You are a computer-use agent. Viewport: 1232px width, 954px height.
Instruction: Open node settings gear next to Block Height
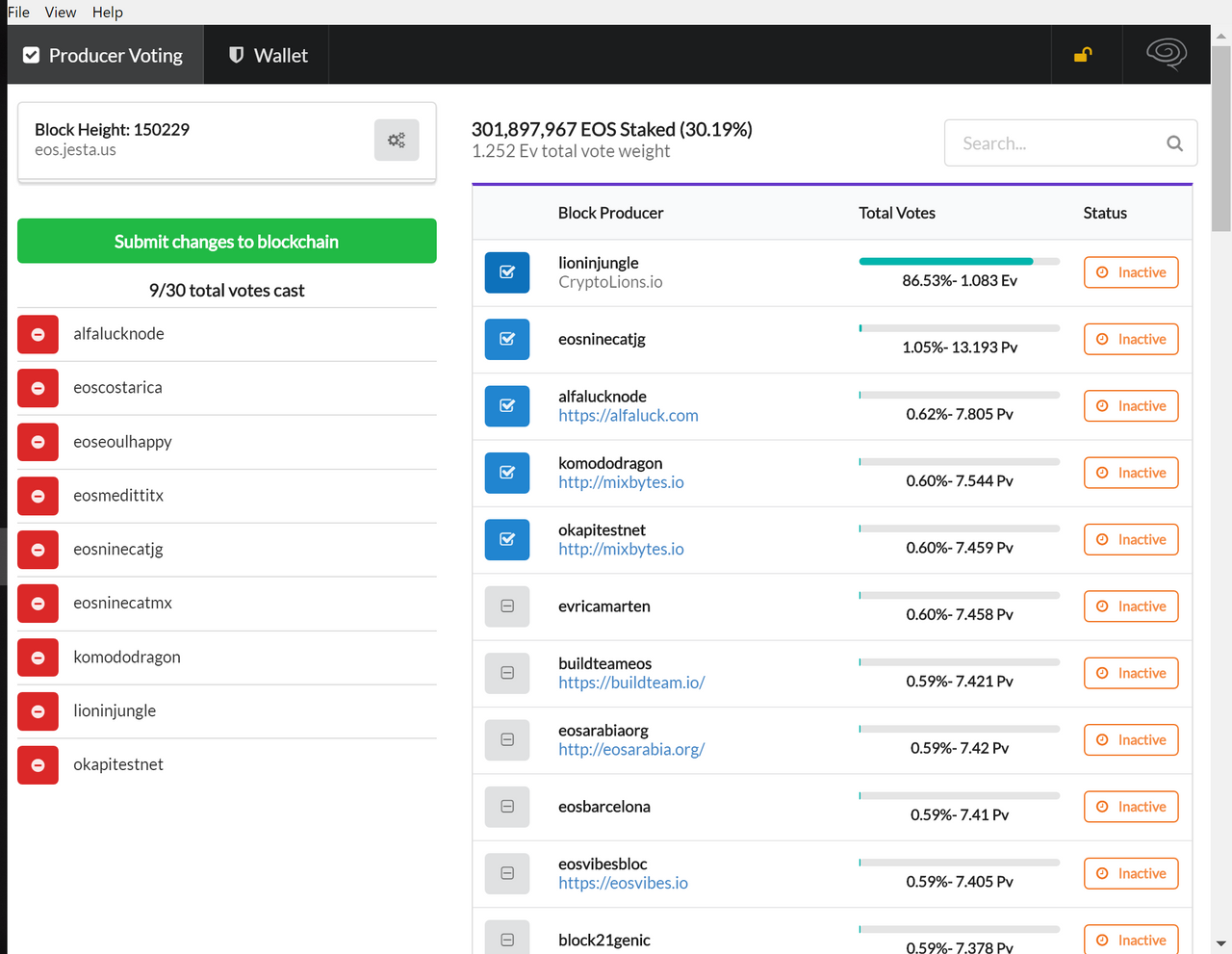tap(397, 141)
